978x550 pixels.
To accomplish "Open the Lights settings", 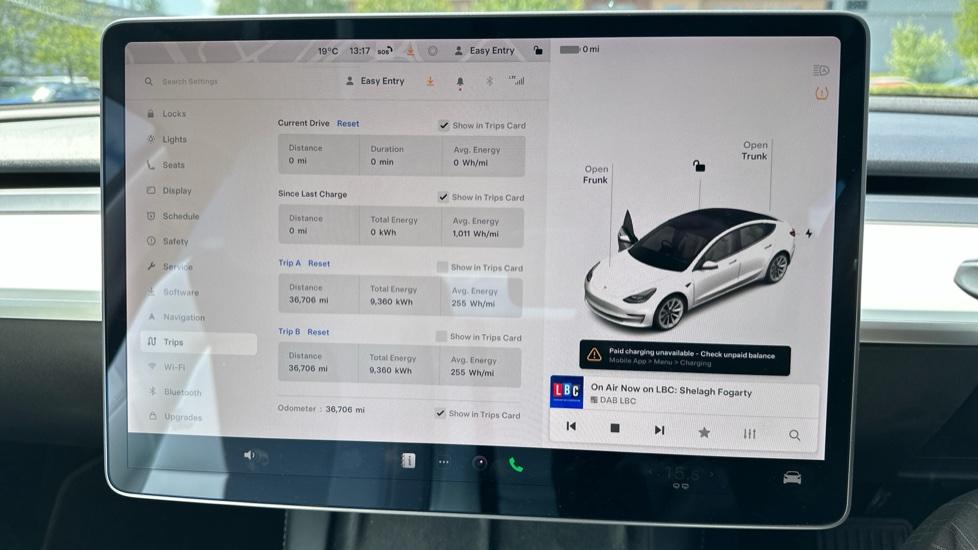I will pyautogui.click(x=167, y=139).
